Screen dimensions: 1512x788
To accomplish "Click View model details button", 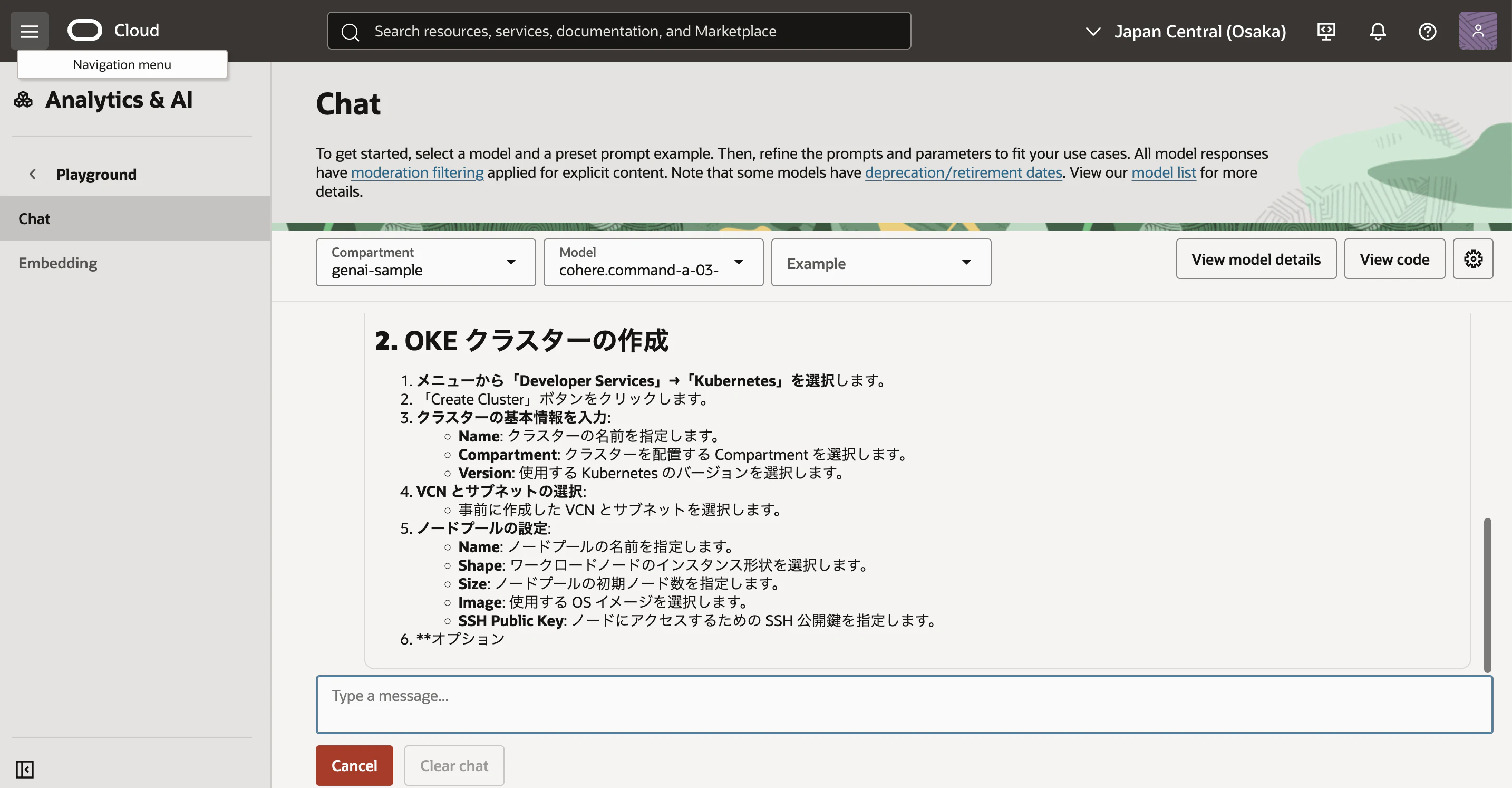I will (x=1256, y=259).
